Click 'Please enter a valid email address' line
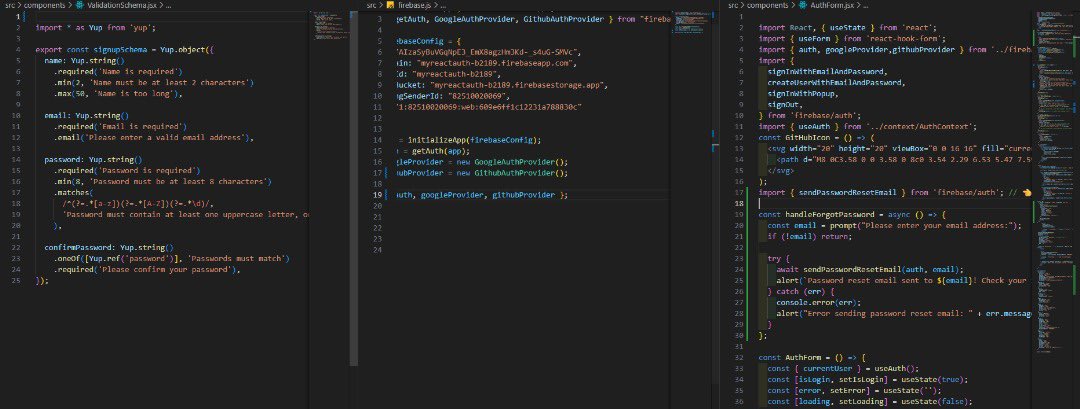 point(154,138)
